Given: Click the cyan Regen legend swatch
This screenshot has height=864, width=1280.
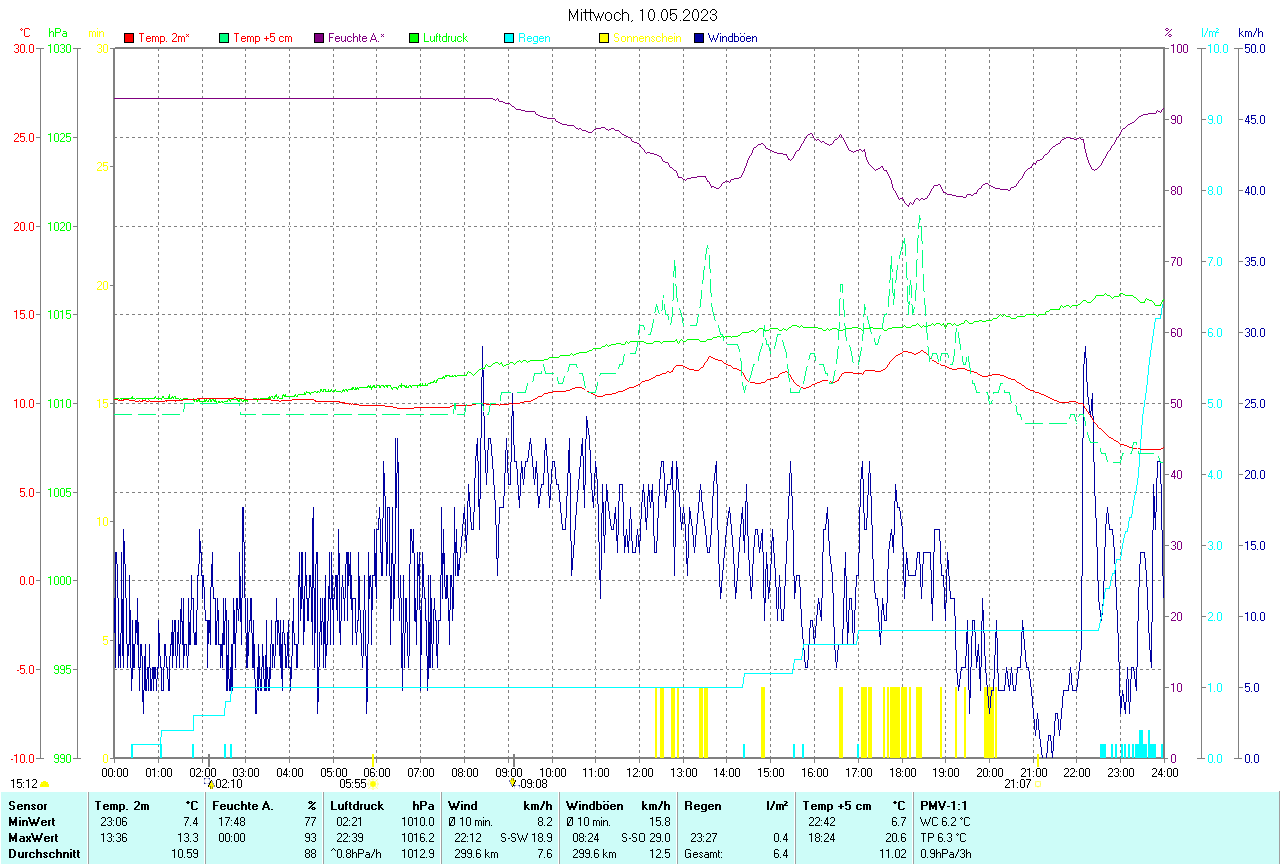Looking at the screenshot, I should 509,38.
